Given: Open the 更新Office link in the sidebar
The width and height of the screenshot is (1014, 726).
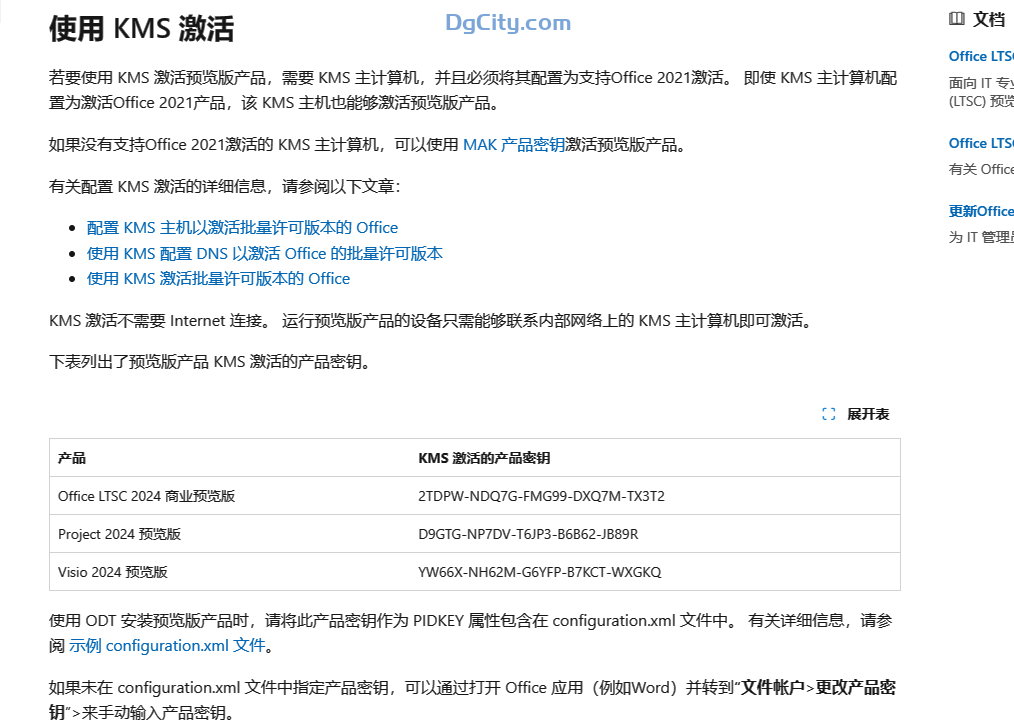Looking at the screenshot, I should click(980, 211).
